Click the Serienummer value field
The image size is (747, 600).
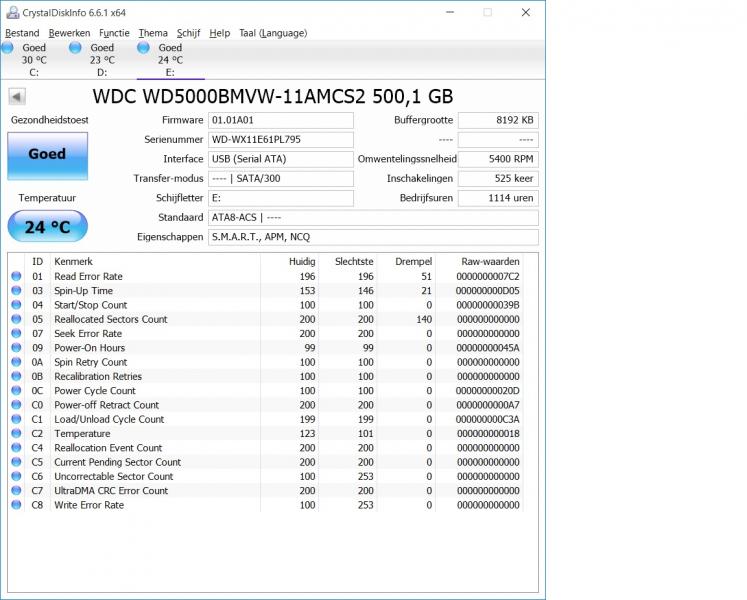(280, 140)
